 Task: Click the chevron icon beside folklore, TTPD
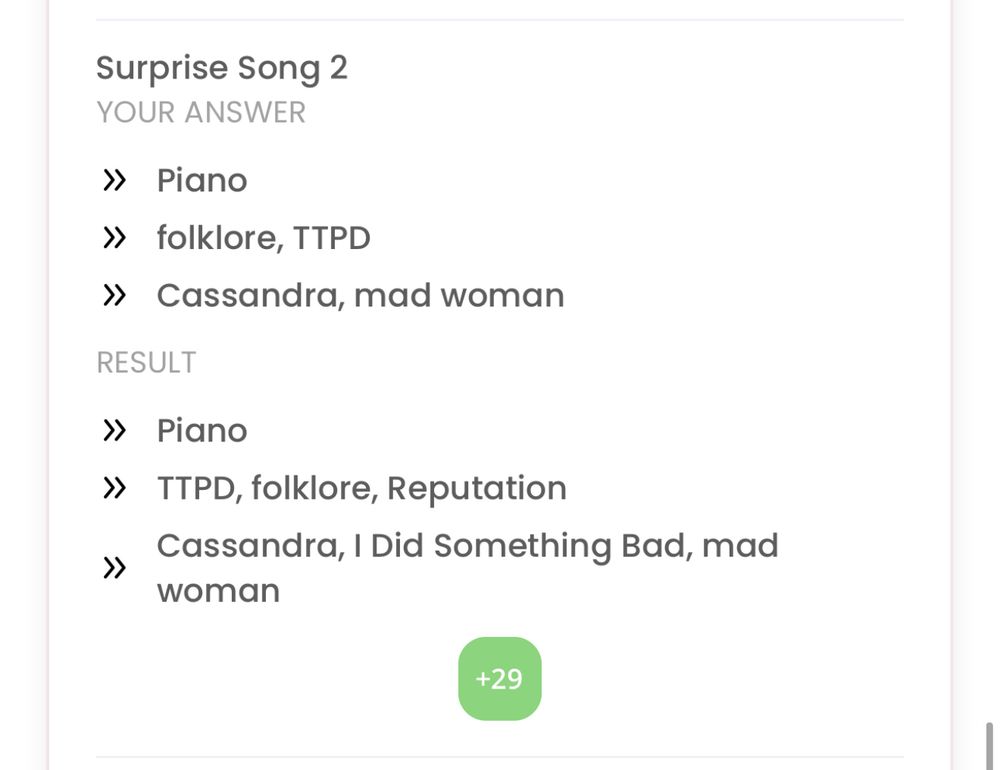tap(114, 238)
